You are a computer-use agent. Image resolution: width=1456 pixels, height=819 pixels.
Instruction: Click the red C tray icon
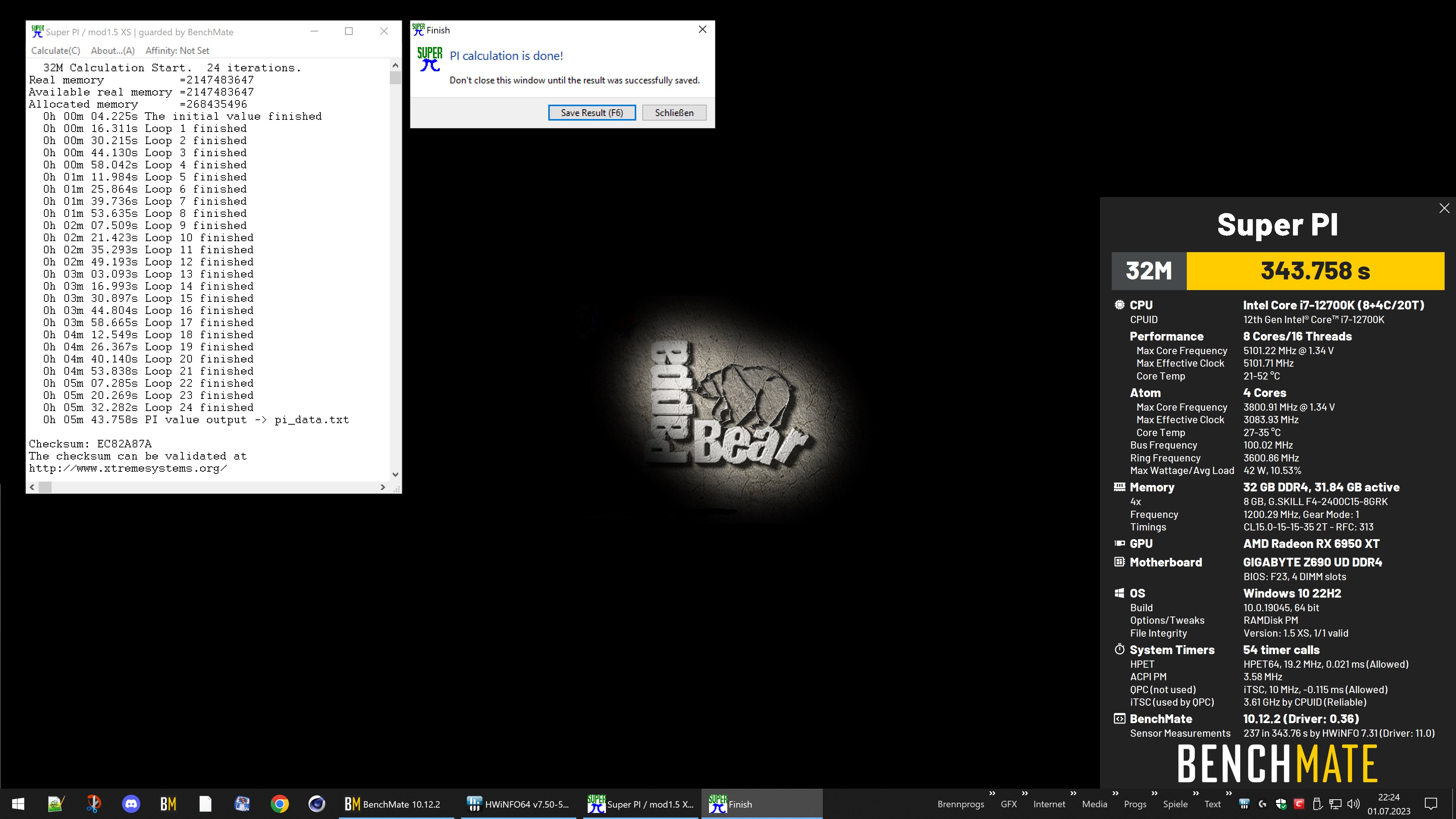coord(1299,804)
